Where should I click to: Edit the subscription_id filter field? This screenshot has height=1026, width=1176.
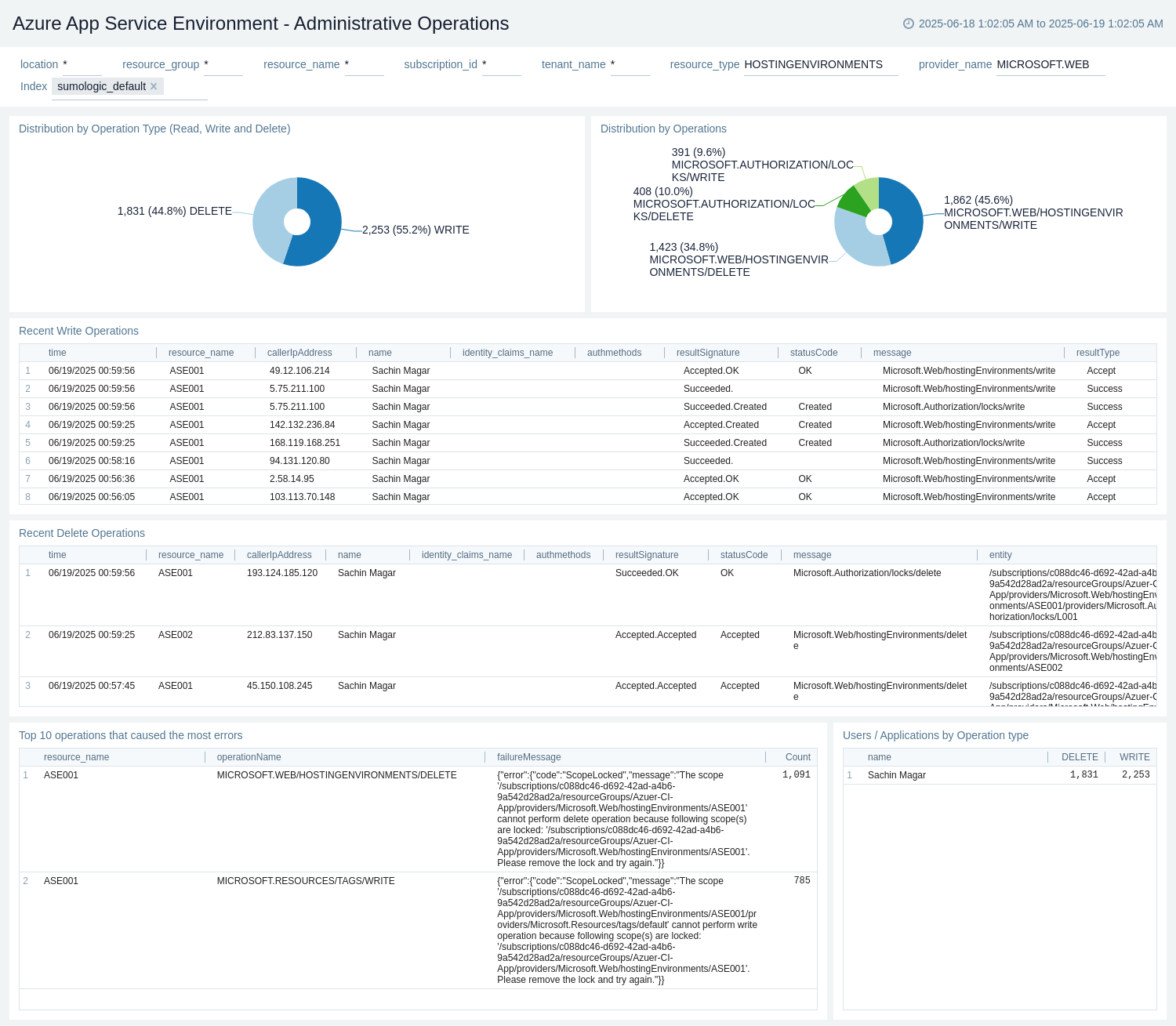[x=502, y=65]
